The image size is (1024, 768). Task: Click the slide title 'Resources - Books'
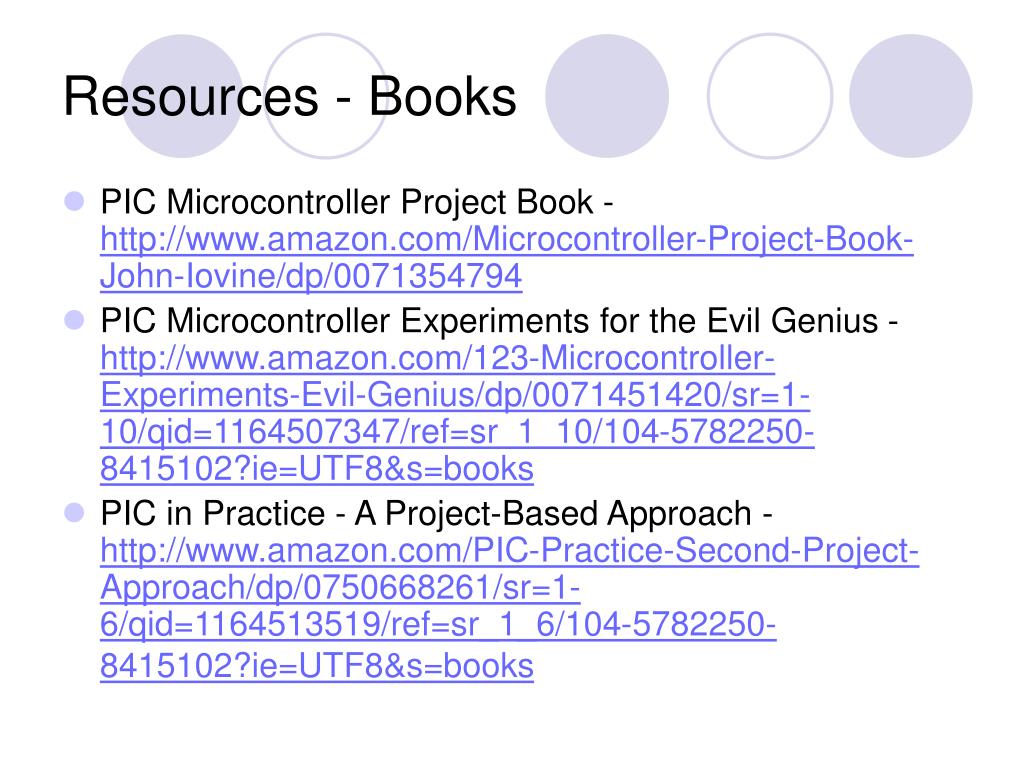coord(290,97)
